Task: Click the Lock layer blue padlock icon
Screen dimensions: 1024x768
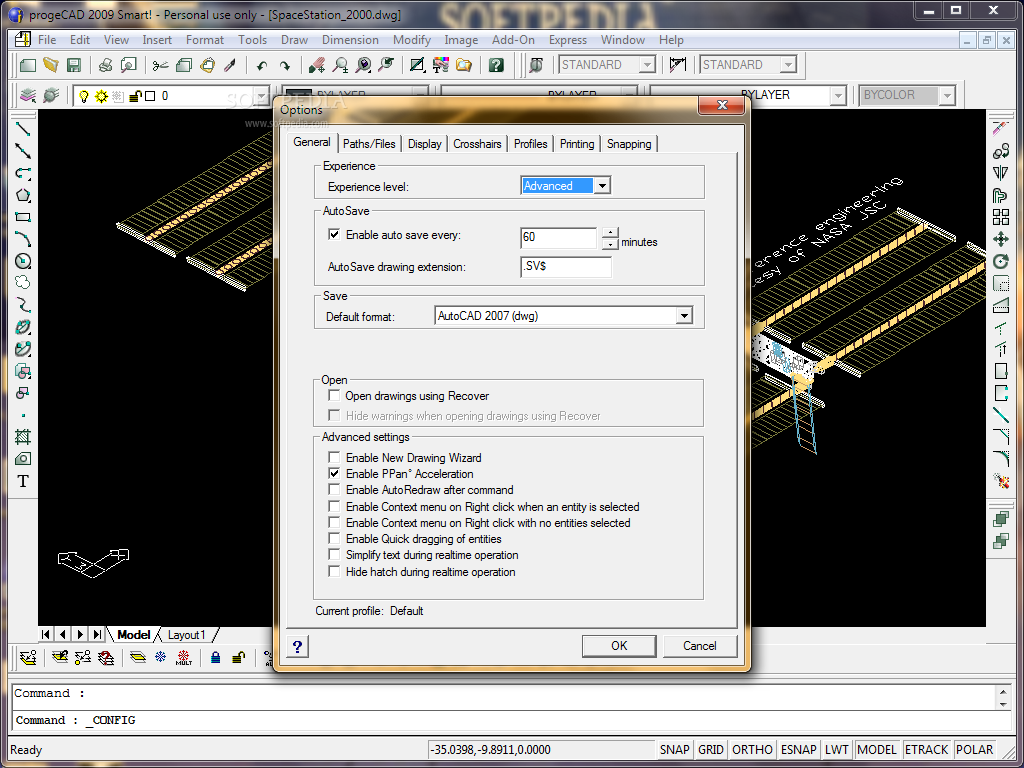Action: pos(216,657)
